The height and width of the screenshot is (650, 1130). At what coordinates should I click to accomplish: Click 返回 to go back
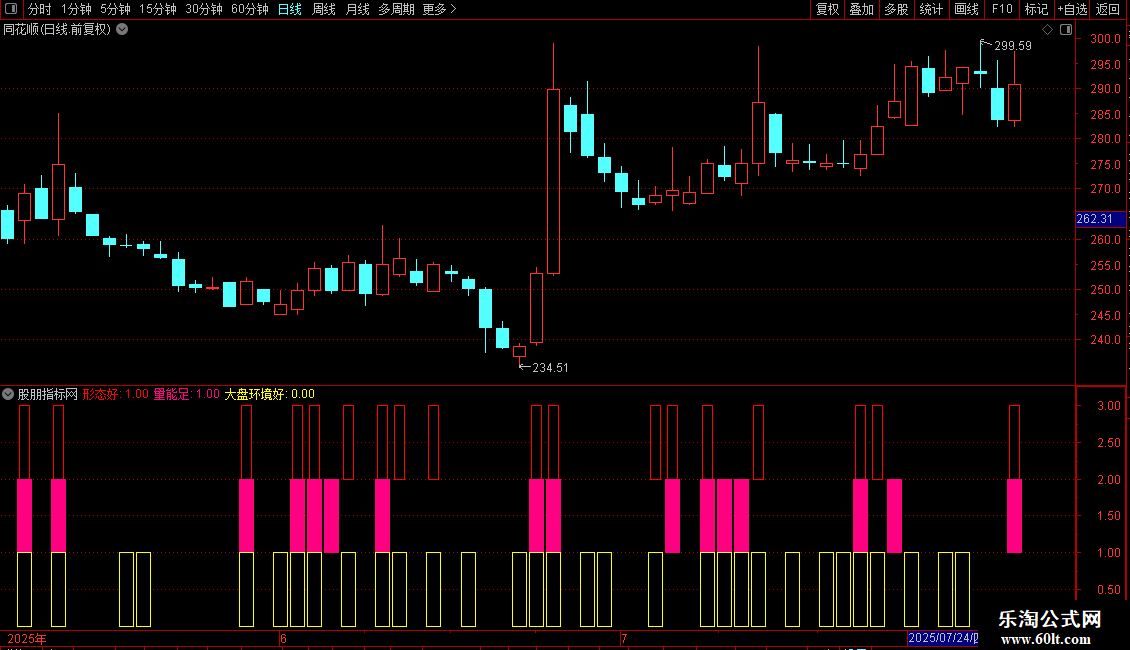pyautogui.click(x=1108, y=9)
